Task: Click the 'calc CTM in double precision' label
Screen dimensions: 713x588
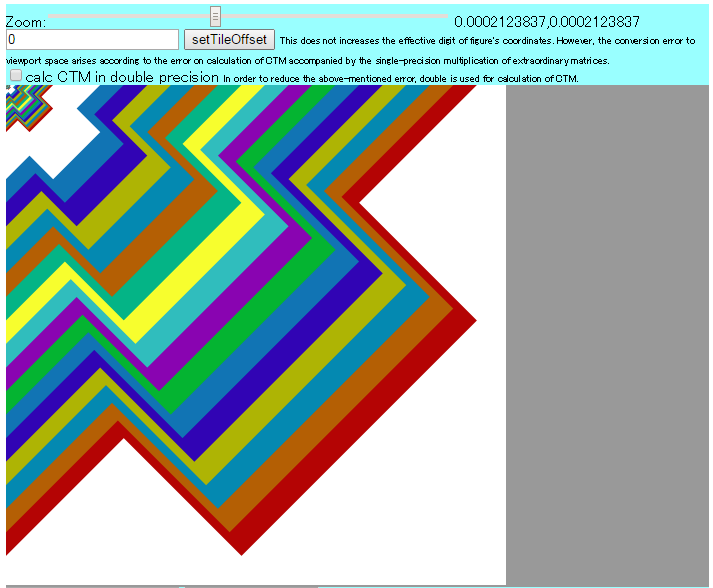Action: (122, 77)
